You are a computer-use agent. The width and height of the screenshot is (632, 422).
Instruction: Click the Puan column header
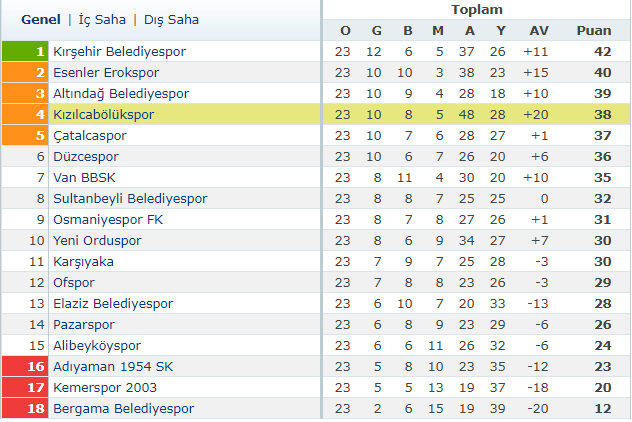(594, 30)
